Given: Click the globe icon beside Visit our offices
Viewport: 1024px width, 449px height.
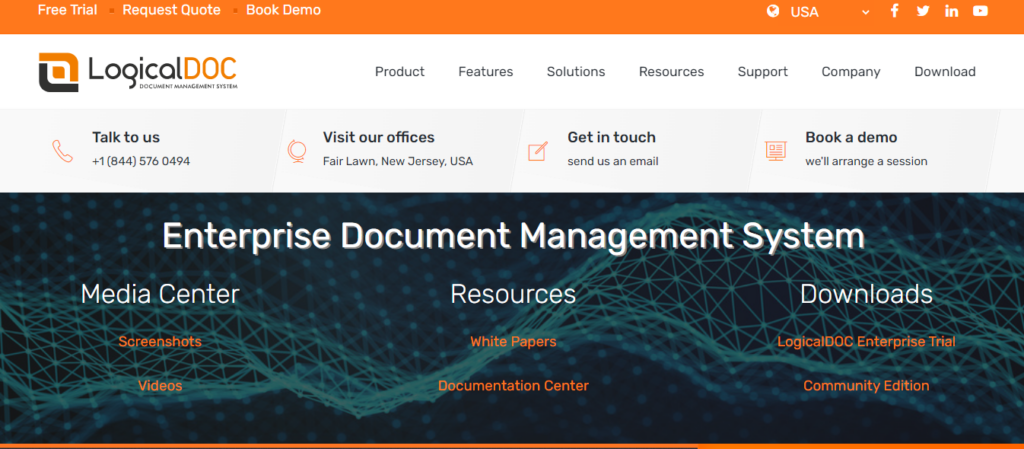Looking at the screenshot, I should pyautogui.click(x=296, y=150).
